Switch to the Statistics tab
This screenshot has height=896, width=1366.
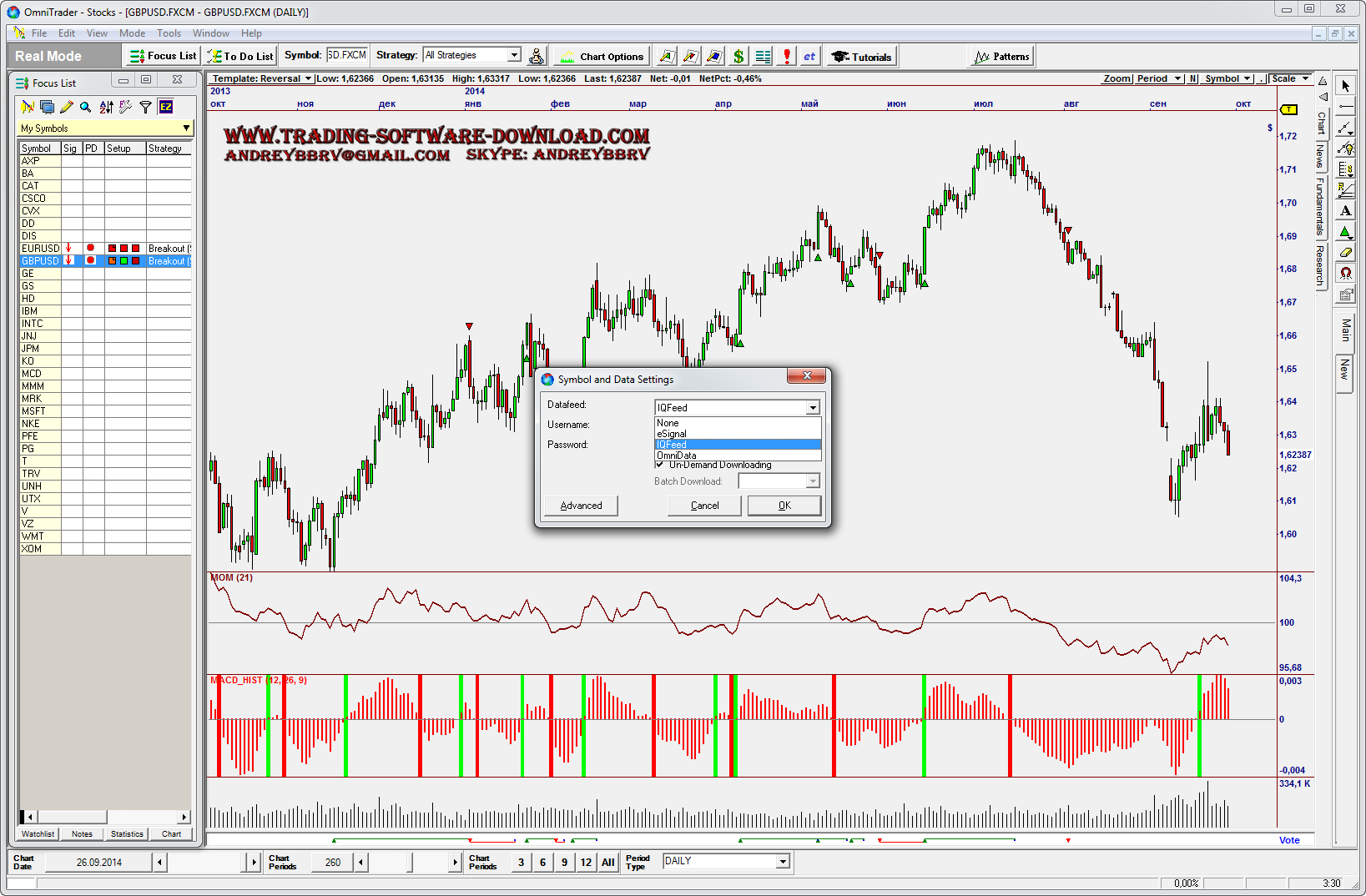click(x=127, y=834)
